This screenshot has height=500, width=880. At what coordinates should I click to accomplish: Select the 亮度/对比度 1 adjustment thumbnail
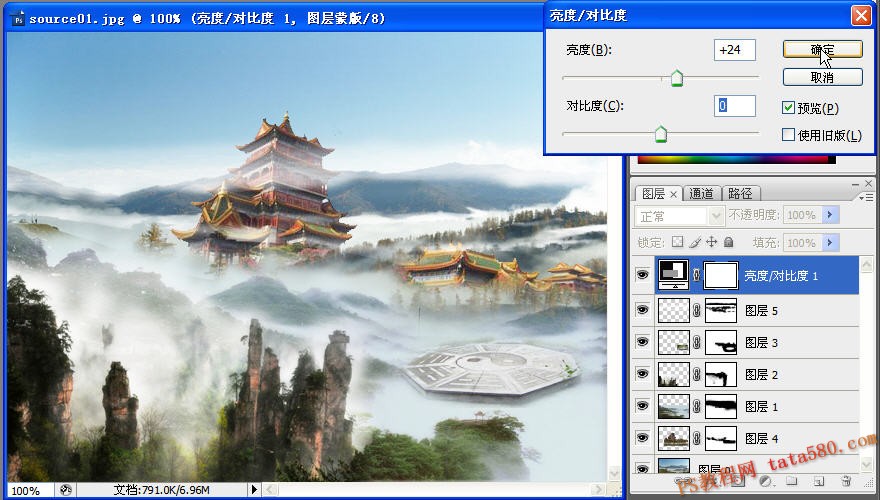(x=673, y=275)
